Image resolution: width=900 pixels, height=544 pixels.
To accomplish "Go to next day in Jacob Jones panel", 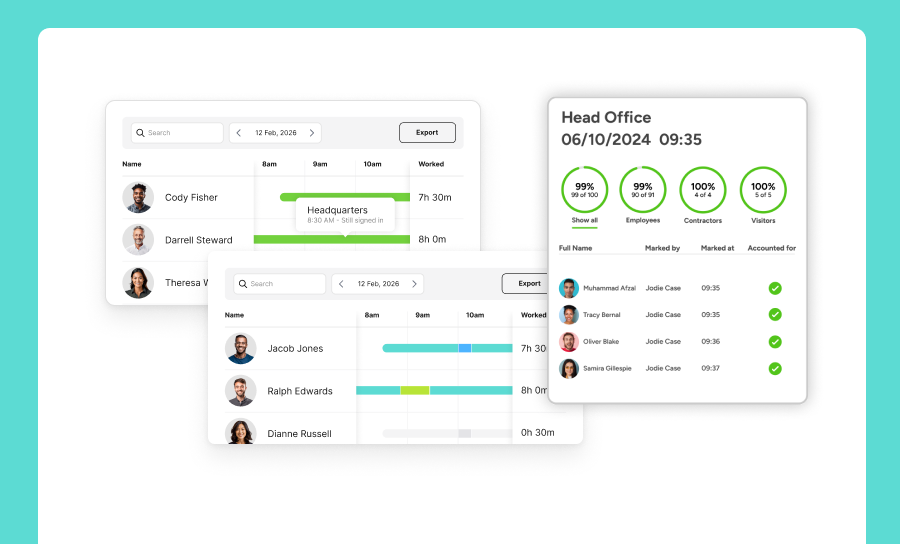I will click(414, 284).
